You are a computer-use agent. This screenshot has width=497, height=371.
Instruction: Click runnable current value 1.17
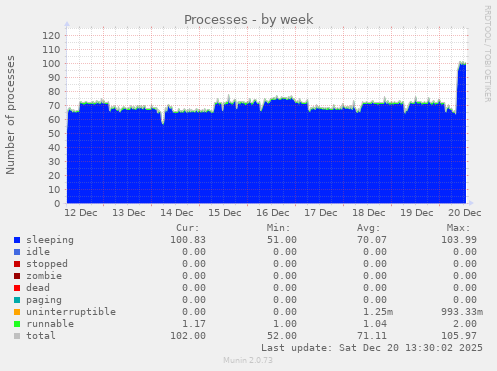point(194,324)
